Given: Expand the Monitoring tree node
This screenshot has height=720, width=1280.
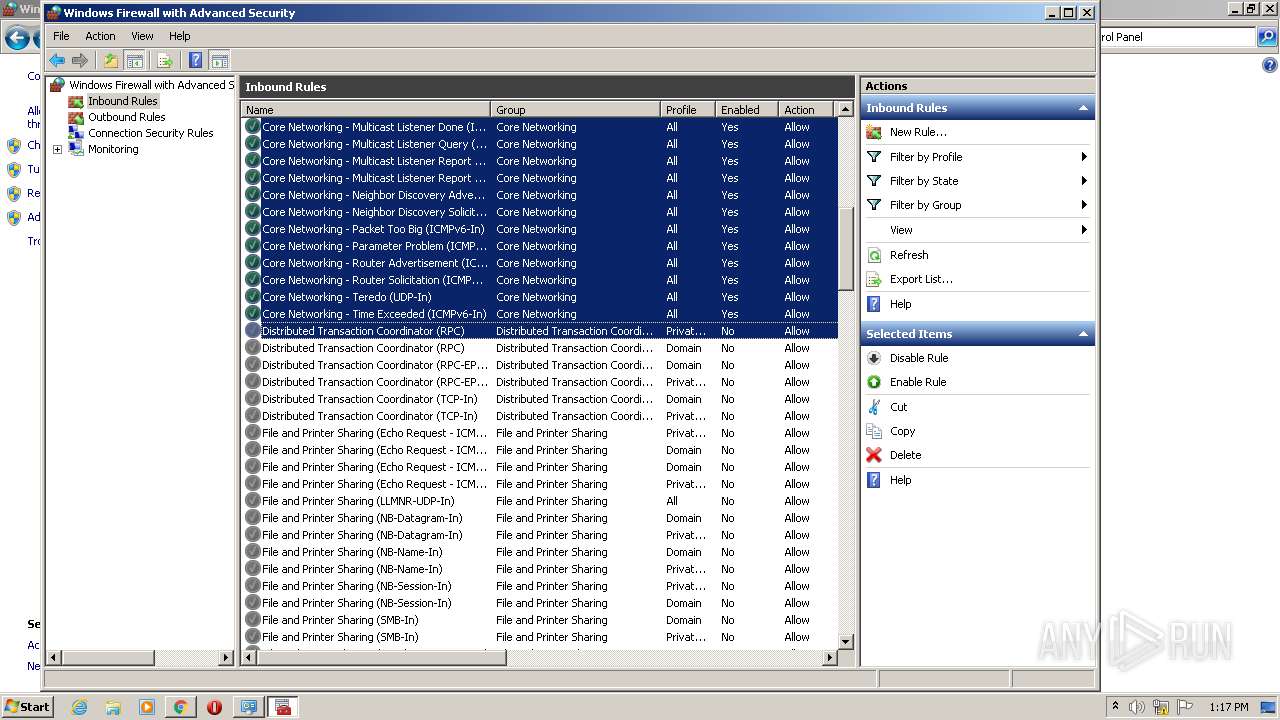Looking at the screenshot, I should pyautogui.click(x=57, y=150).
